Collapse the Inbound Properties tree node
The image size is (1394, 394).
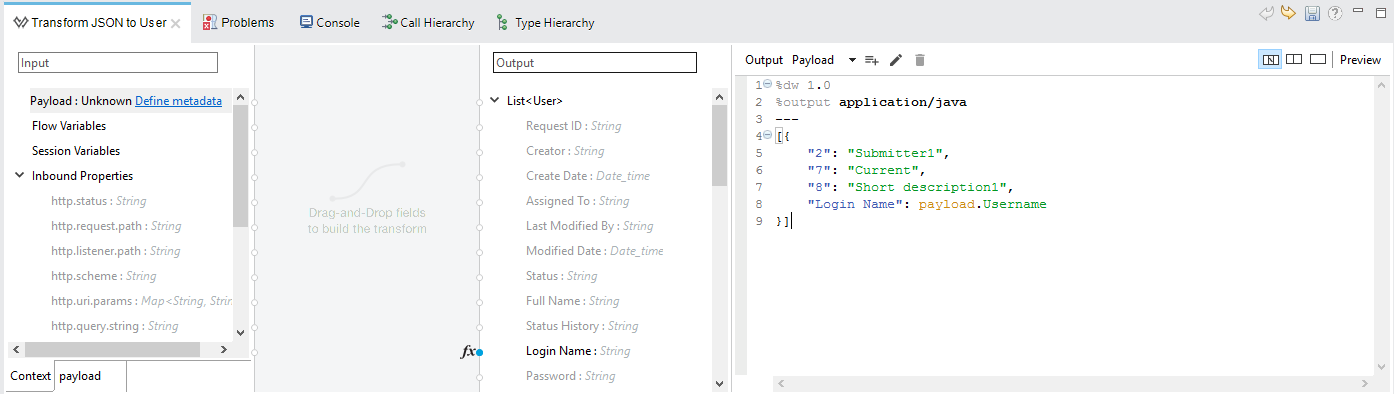point(19,176)
